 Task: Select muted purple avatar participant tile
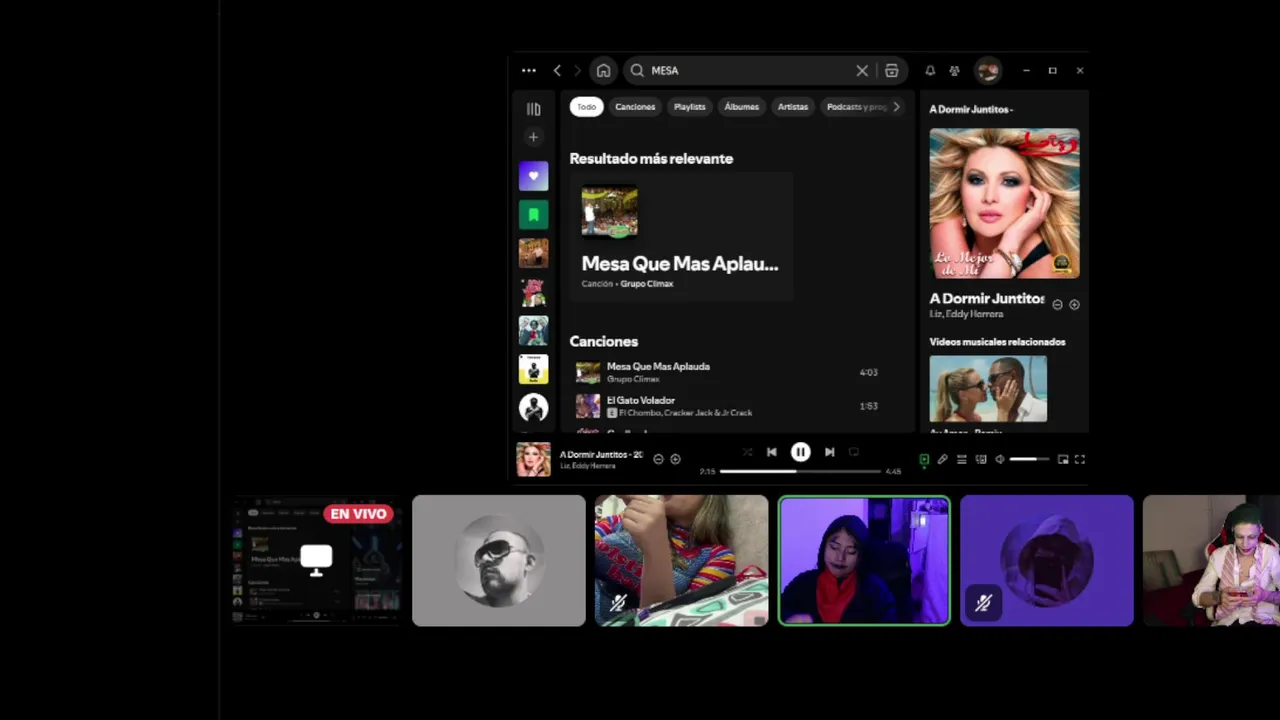(1047, 561)
